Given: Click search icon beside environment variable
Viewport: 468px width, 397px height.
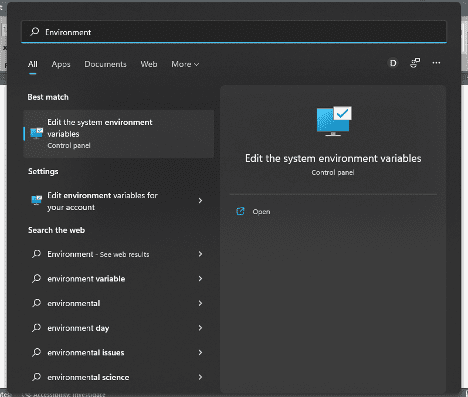Looking at the screenshot, I should (x=36, y=278).
